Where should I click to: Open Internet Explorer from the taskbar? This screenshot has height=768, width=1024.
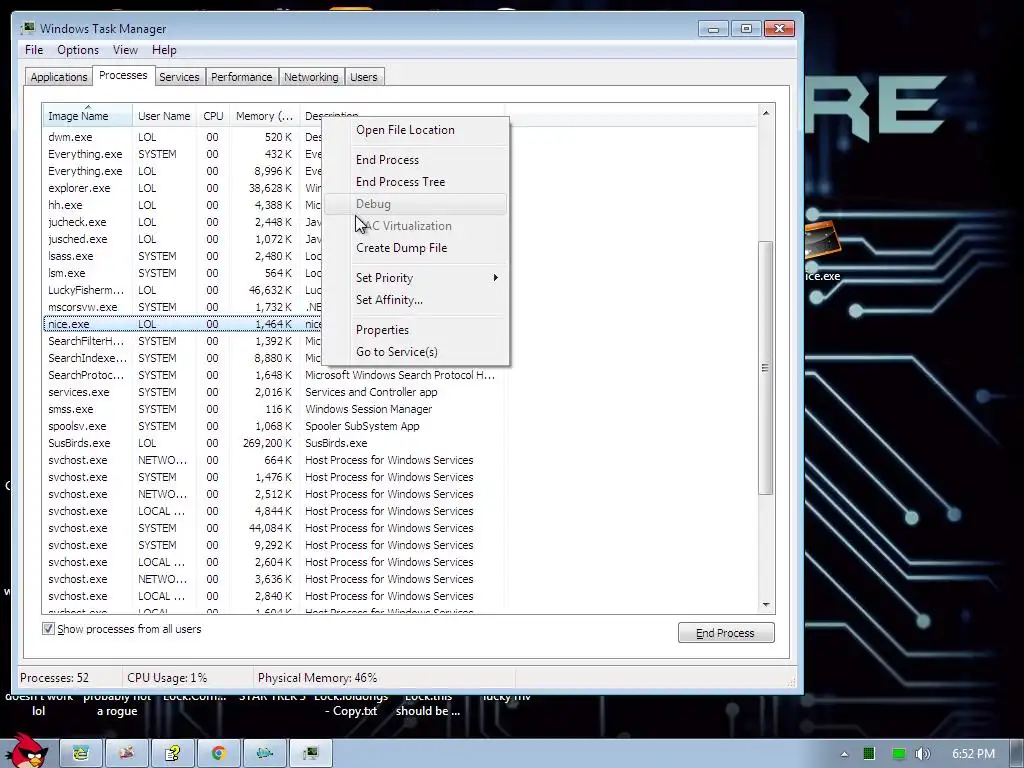point(81,753)
